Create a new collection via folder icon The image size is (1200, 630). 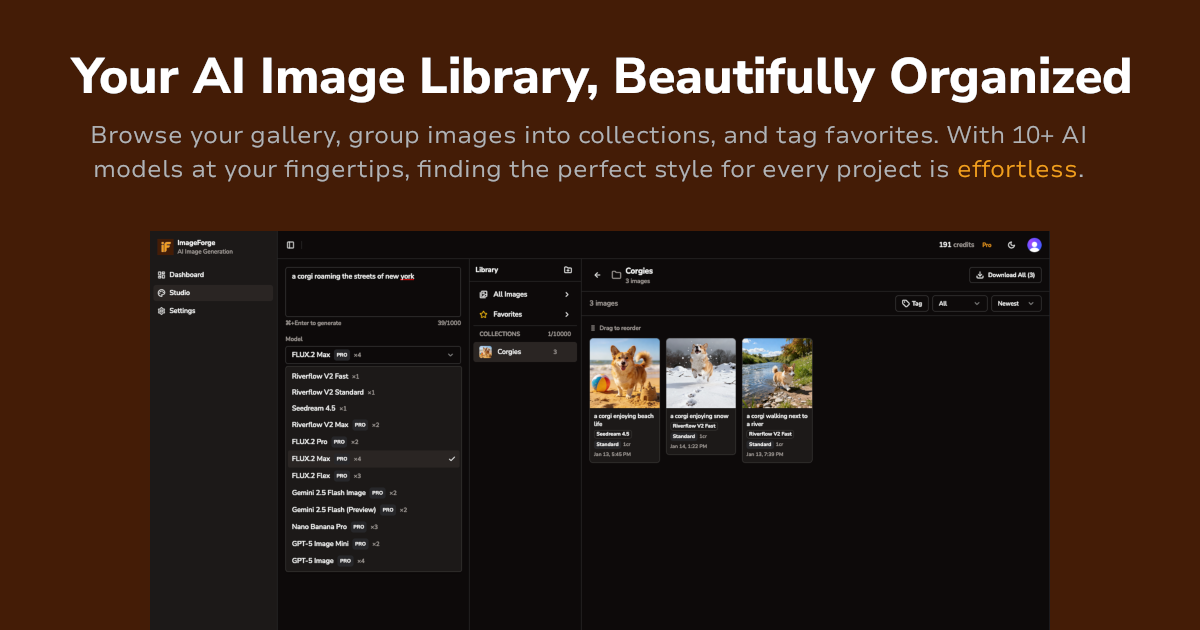pos(568,270)
